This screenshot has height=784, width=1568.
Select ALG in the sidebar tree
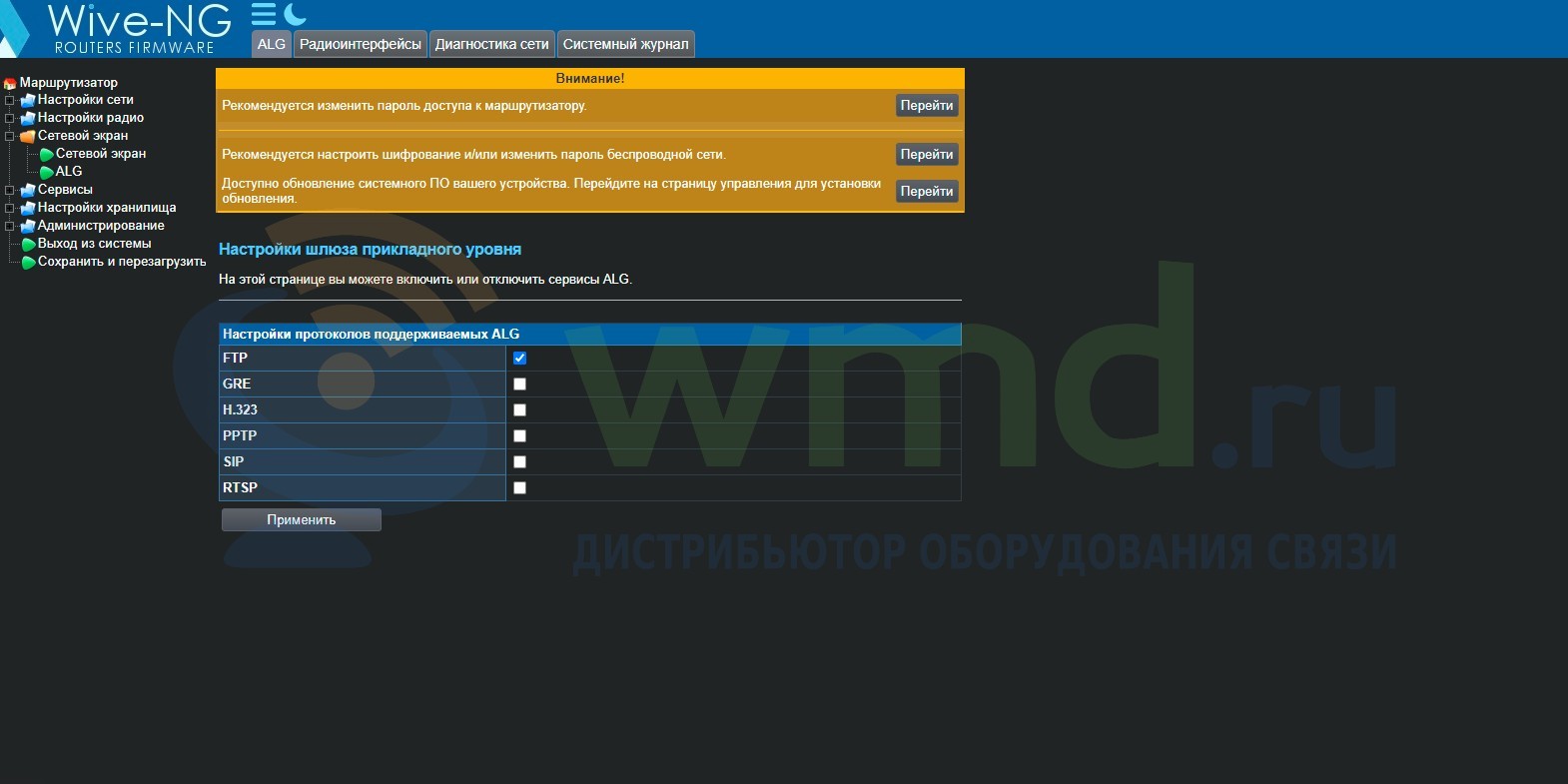(x=69, y=172)
